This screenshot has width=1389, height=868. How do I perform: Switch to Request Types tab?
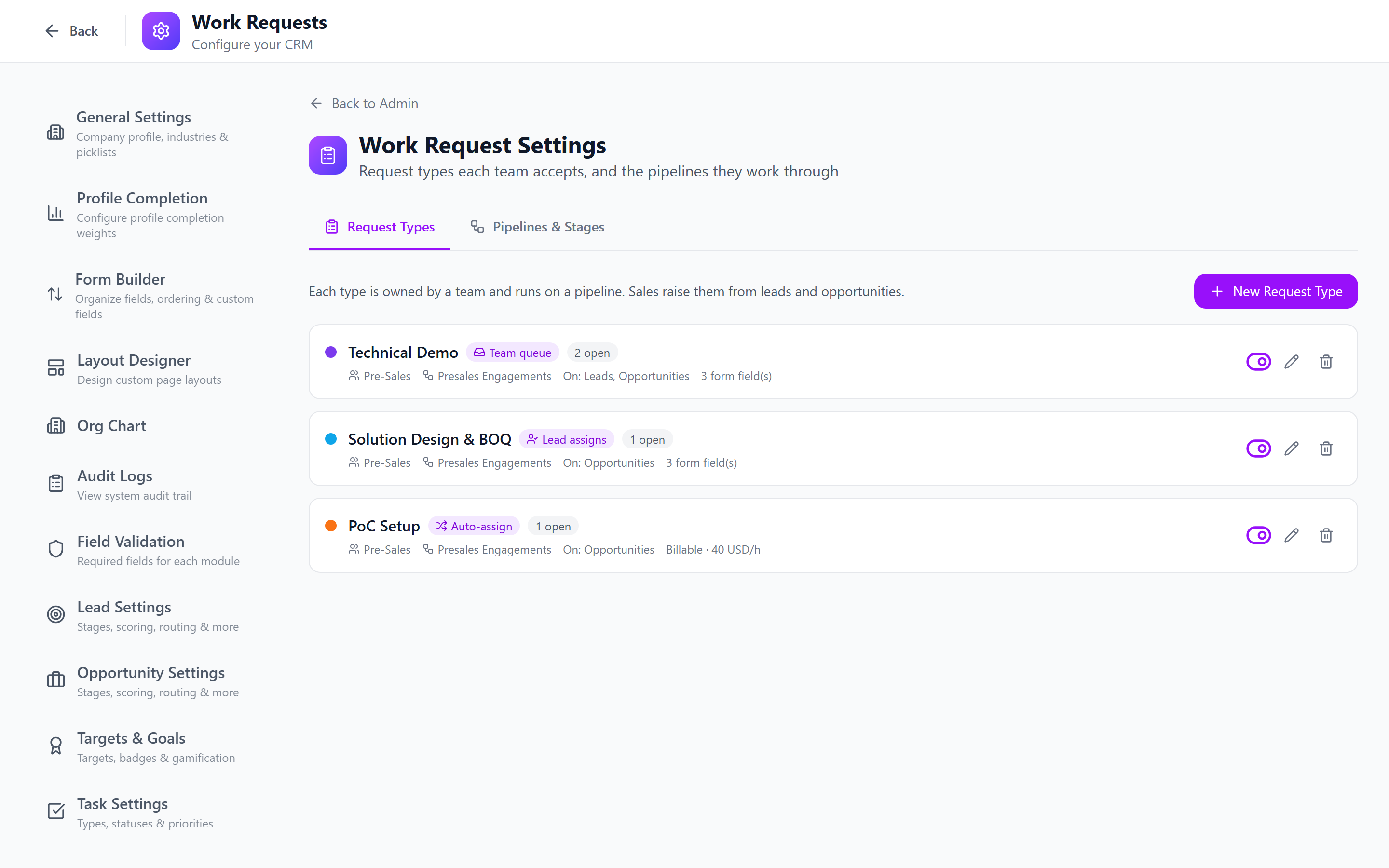pyautogui.click(x=380, y=227)
